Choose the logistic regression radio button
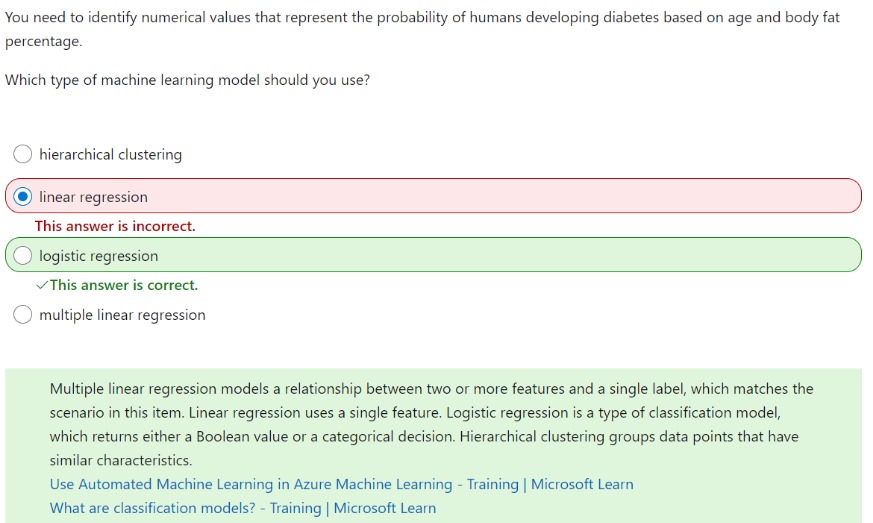The width and height of the screenshot is (873, 523). click(x=22, y=256)
